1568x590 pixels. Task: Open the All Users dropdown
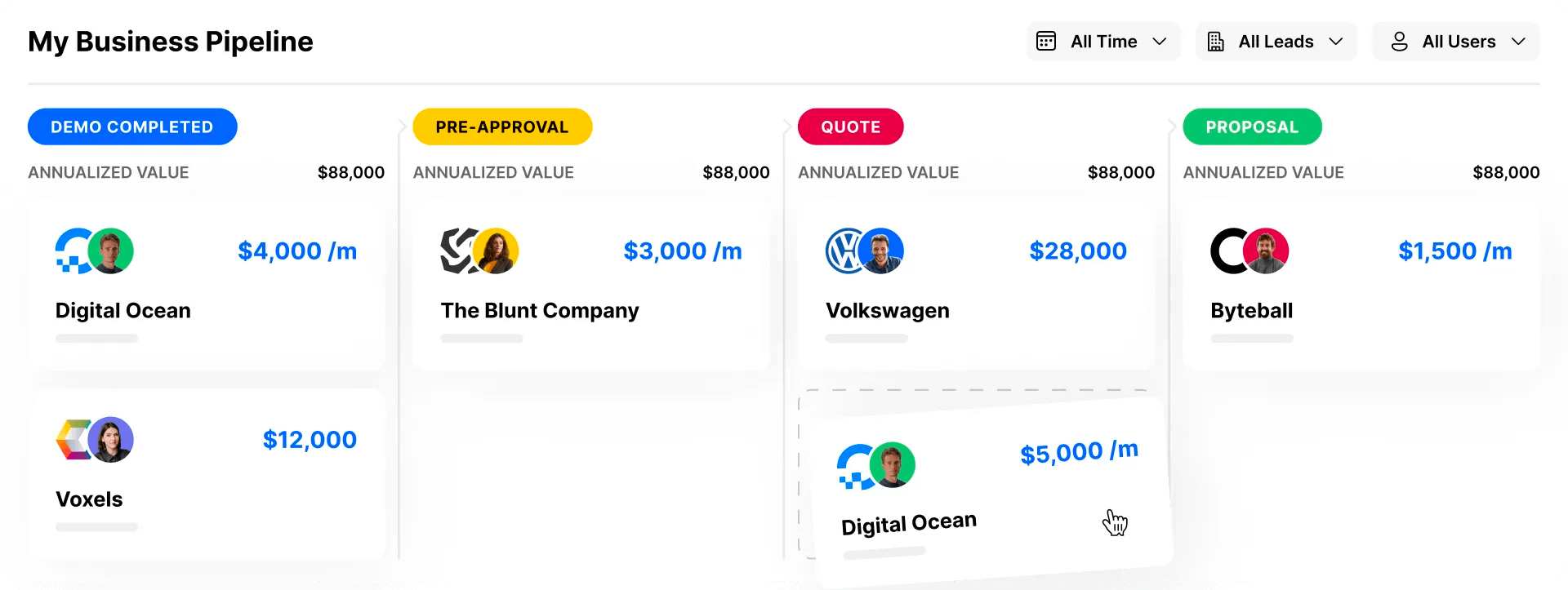pyautogui.click(x=1454, y=41)
